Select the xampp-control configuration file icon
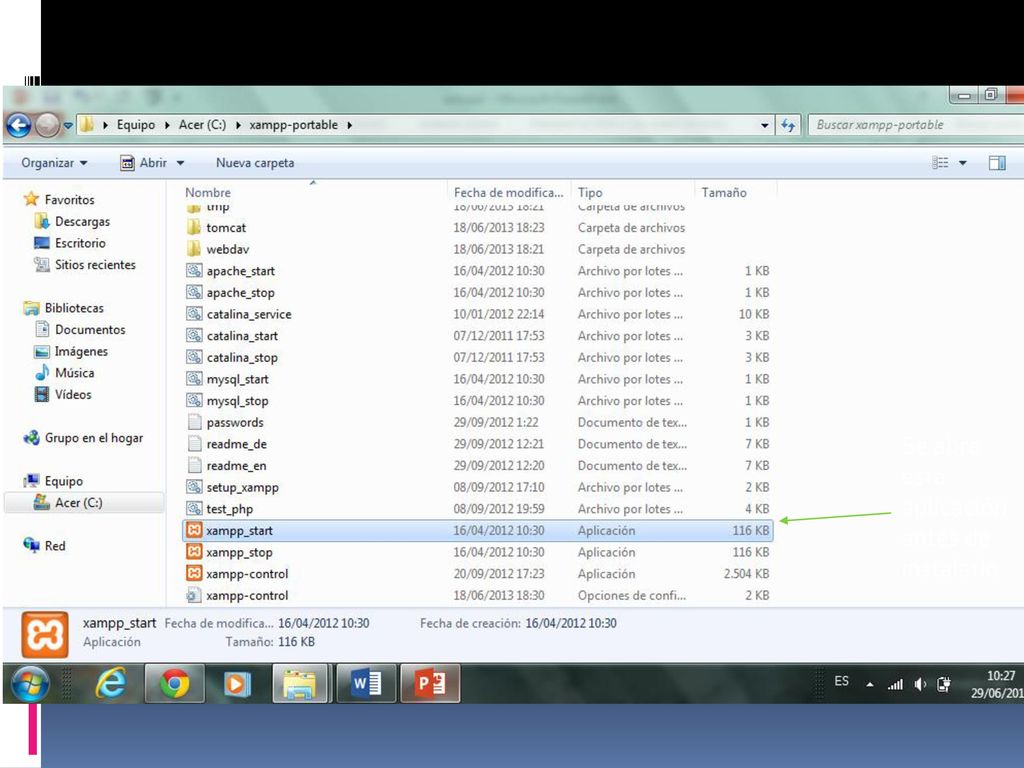Image resolution: width=1024 pixels, height=768 pixels. tap(194, 595)
